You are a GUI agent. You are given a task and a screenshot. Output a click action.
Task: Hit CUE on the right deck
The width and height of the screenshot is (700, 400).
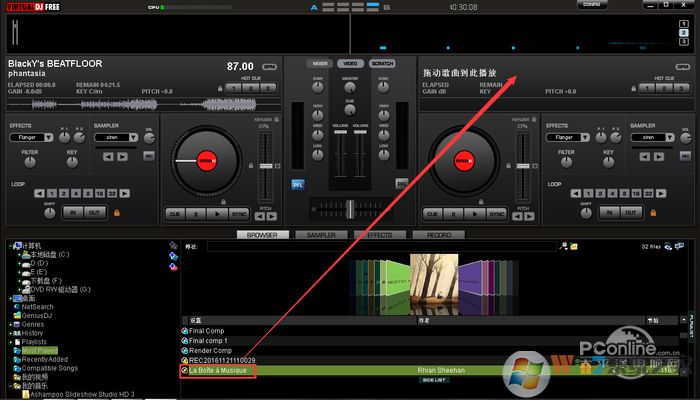point(432,214)
